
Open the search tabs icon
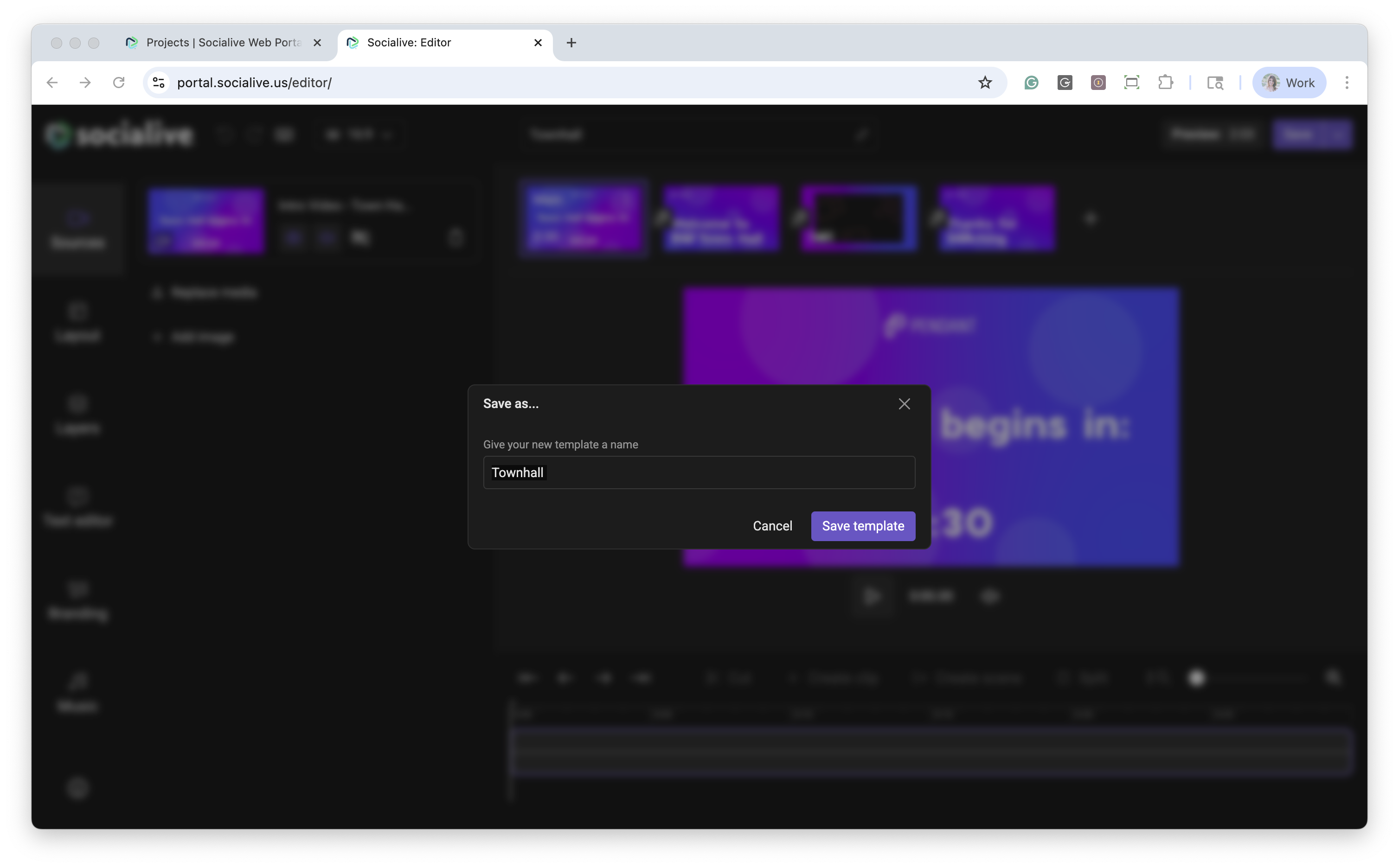tap(1215, 83)
